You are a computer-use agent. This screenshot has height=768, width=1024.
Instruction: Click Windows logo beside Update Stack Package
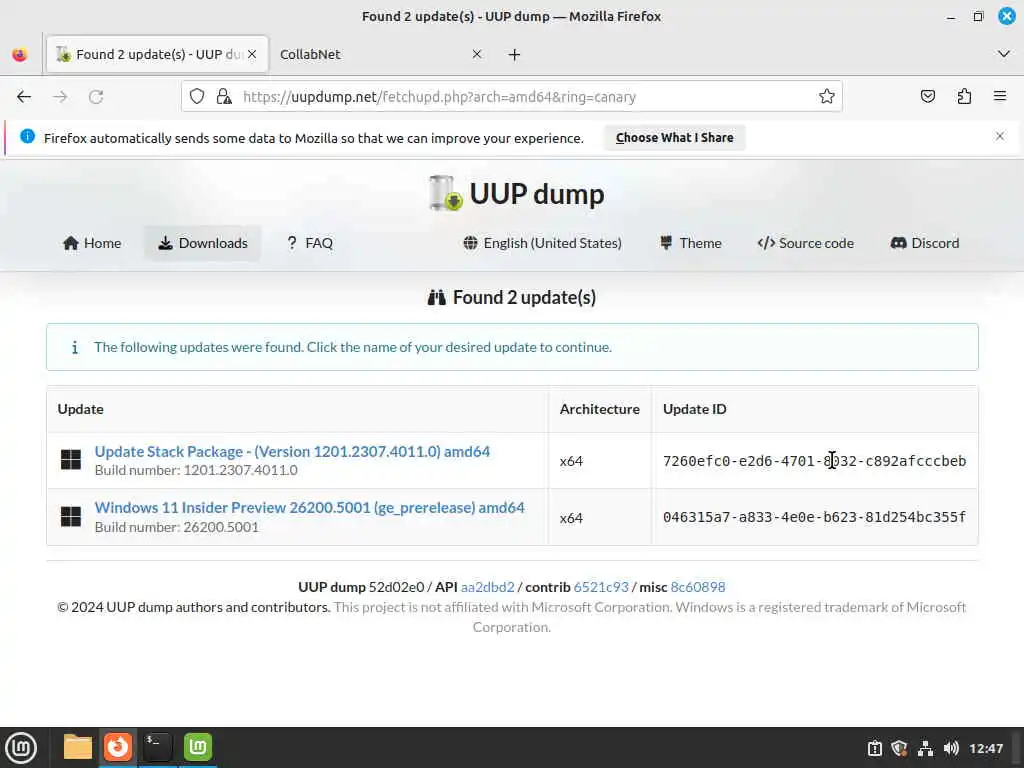tap(71, 460)
